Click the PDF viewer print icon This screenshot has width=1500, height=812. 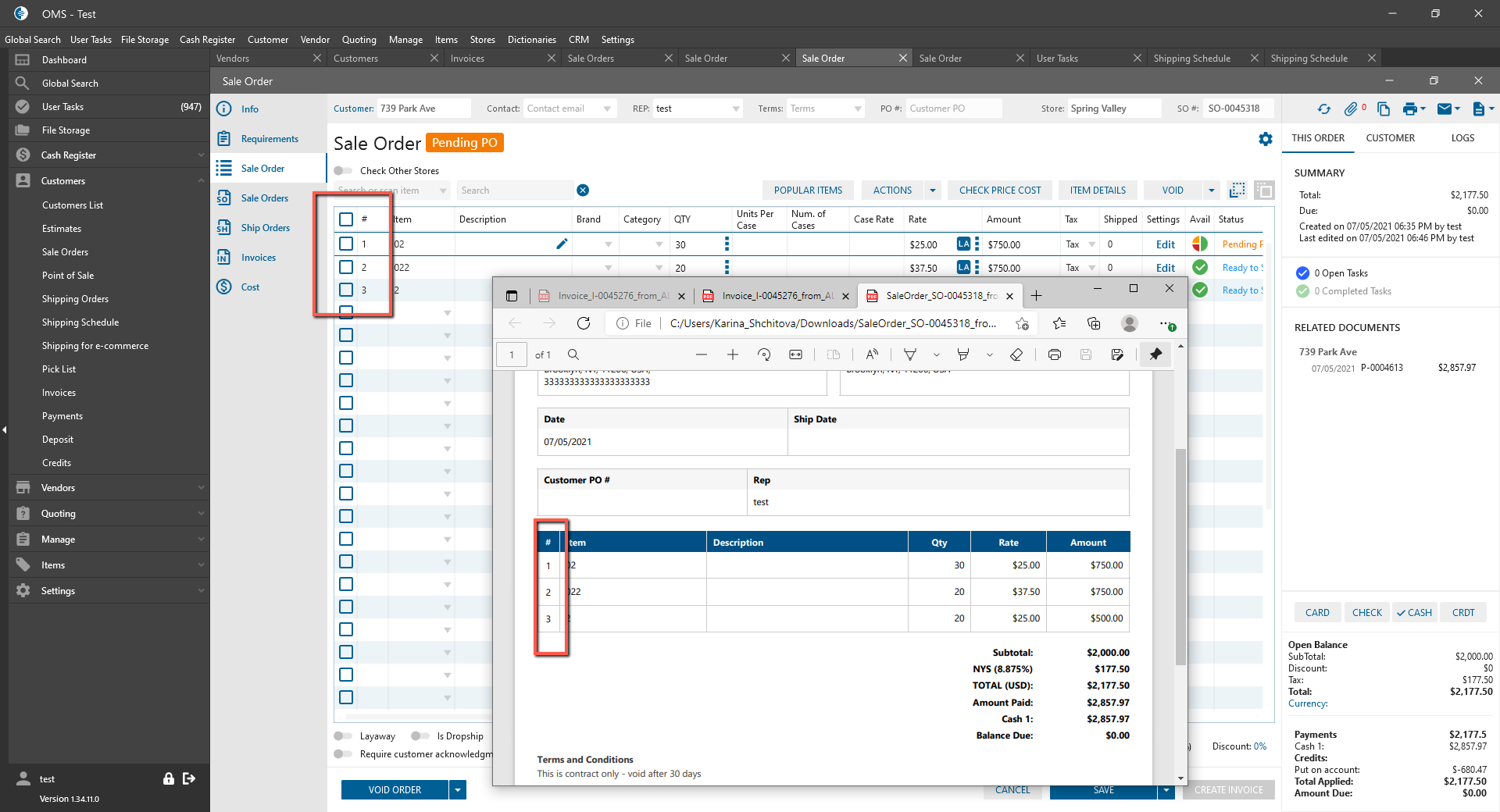(x=1055, y=354)
